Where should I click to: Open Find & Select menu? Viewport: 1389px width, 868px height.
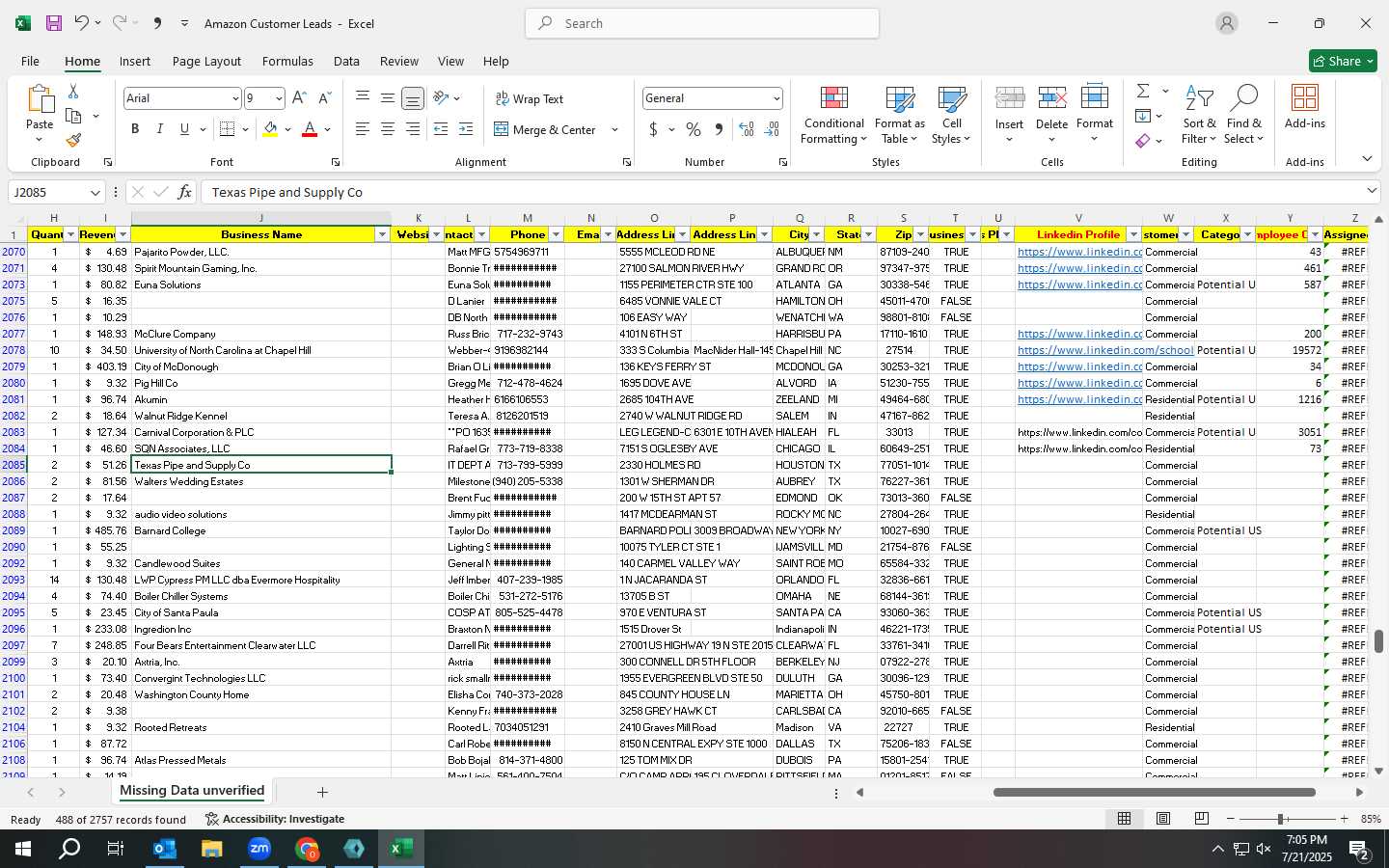[1243, 116]
